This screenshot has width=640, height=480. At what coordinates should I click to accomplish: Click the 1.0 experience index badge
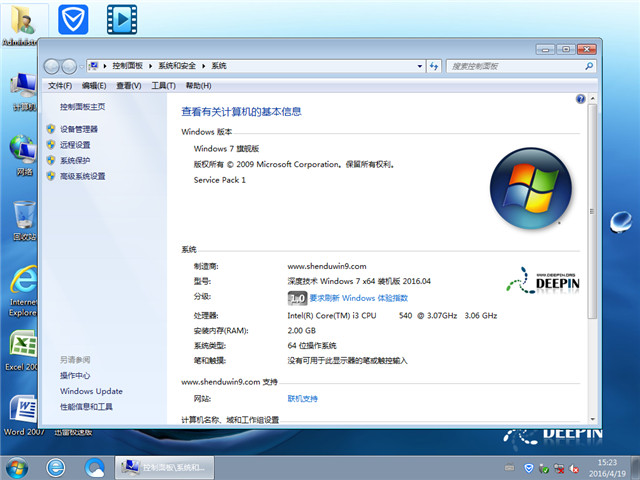coord(297,298)
